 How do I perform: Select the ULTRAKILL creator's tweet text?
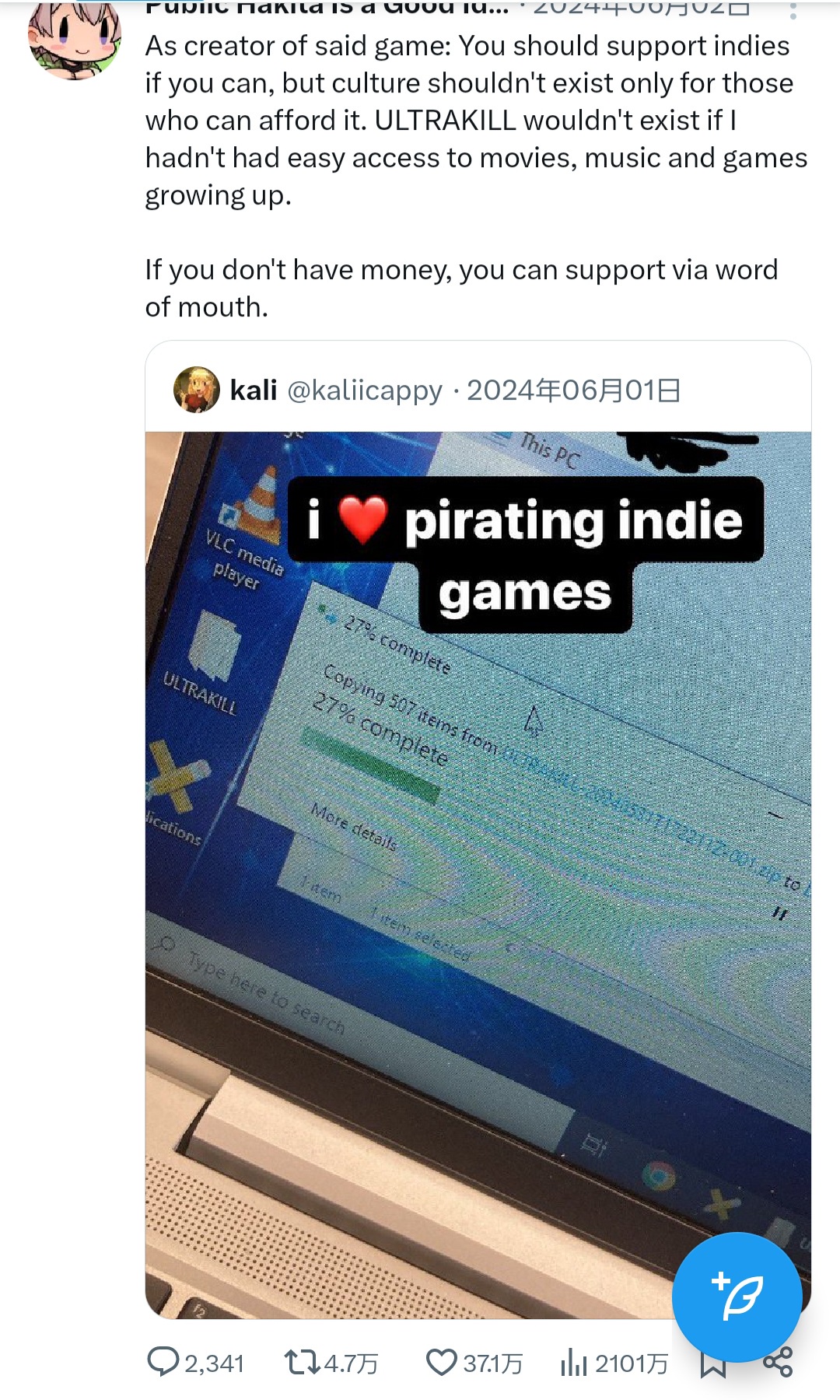point(476,176)
